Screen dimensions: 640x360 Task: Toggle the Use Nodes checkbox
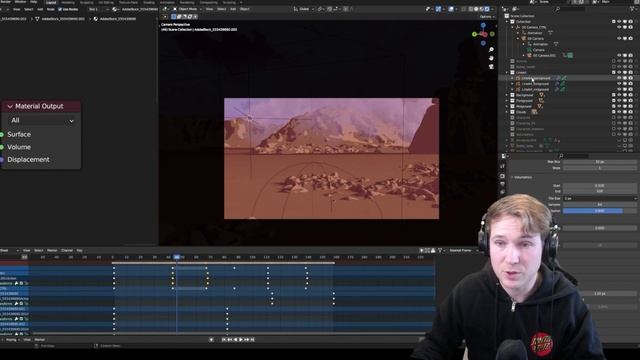tap(60, 9)
